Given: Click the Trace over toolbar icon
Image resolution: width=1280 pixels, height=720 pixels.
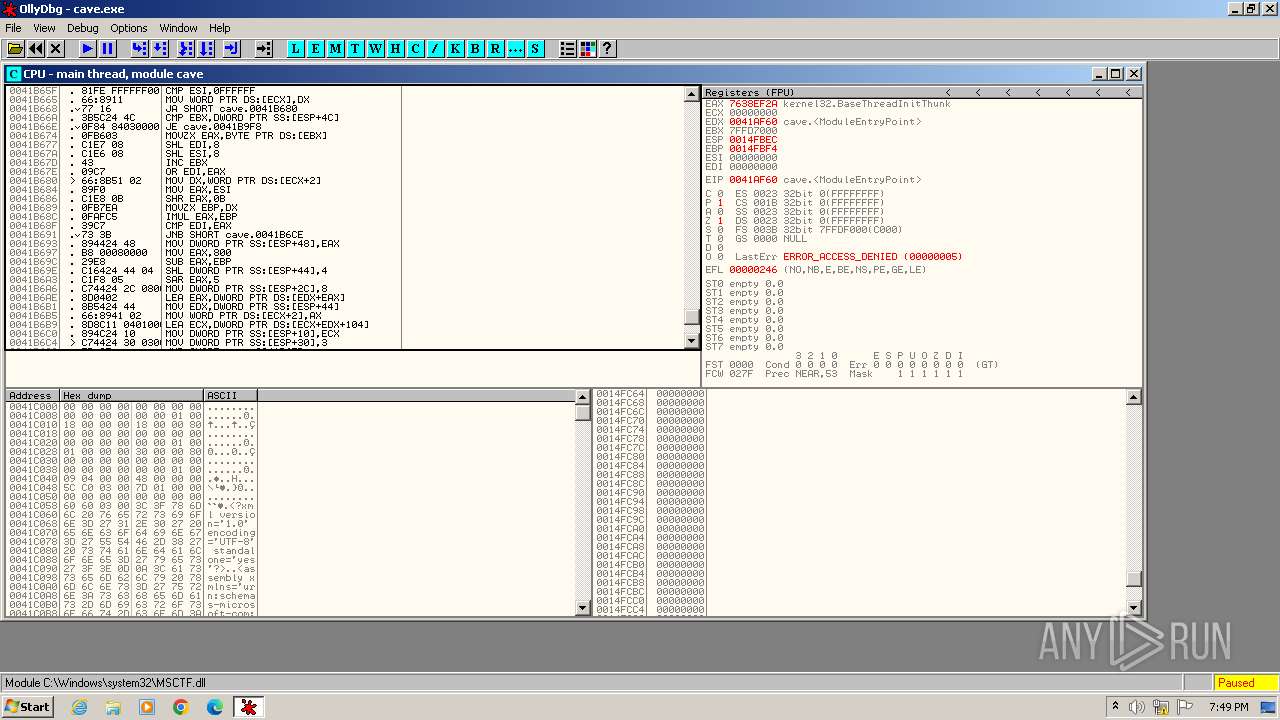Looking at the screenshot, I should 206,48.
